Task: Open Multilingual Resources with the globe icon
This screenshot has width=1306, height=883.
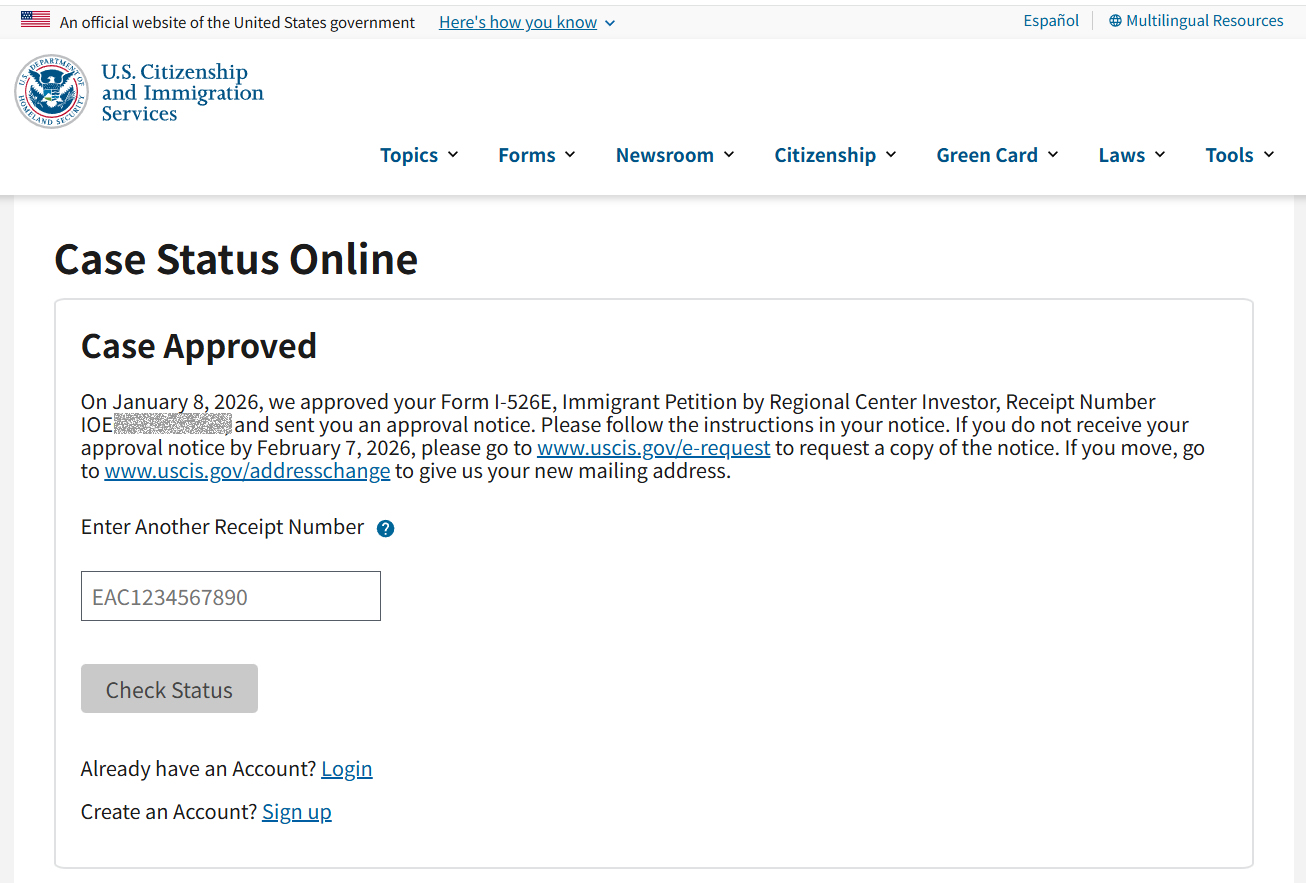Action: (1196, 21)
